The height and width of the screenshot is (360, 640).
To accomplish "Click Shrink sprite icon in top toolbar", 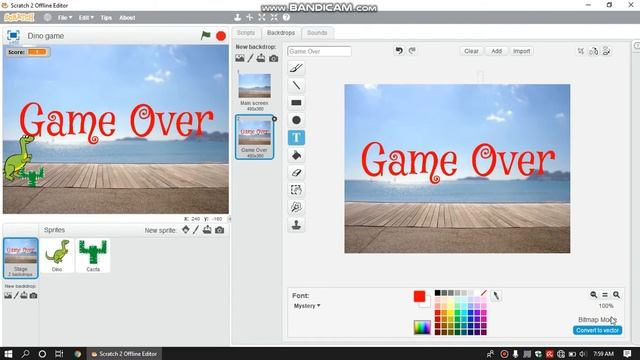I will coord(274,17).
